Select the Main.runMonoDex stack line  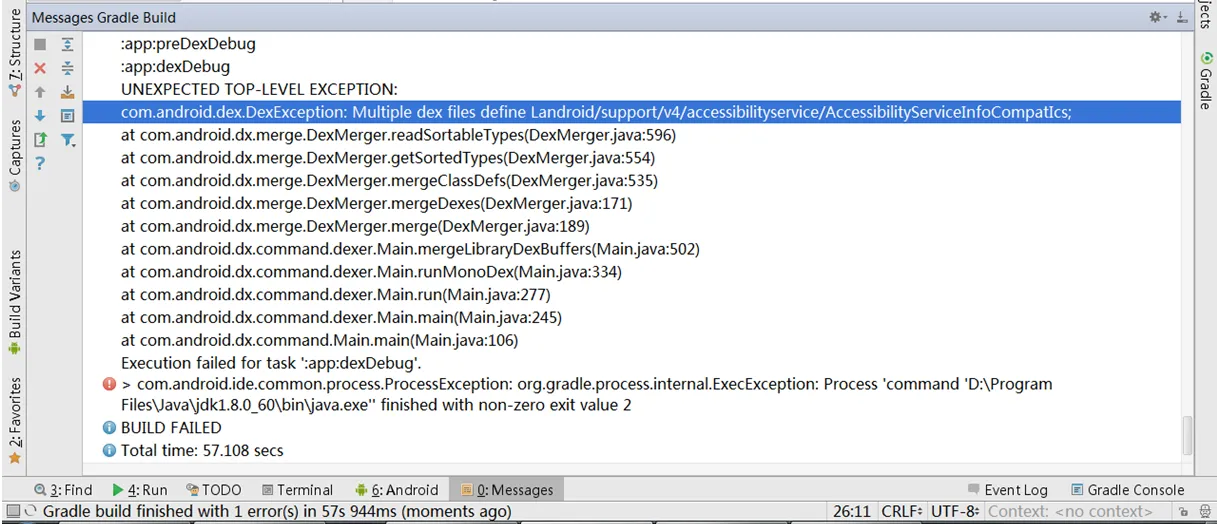371,272
